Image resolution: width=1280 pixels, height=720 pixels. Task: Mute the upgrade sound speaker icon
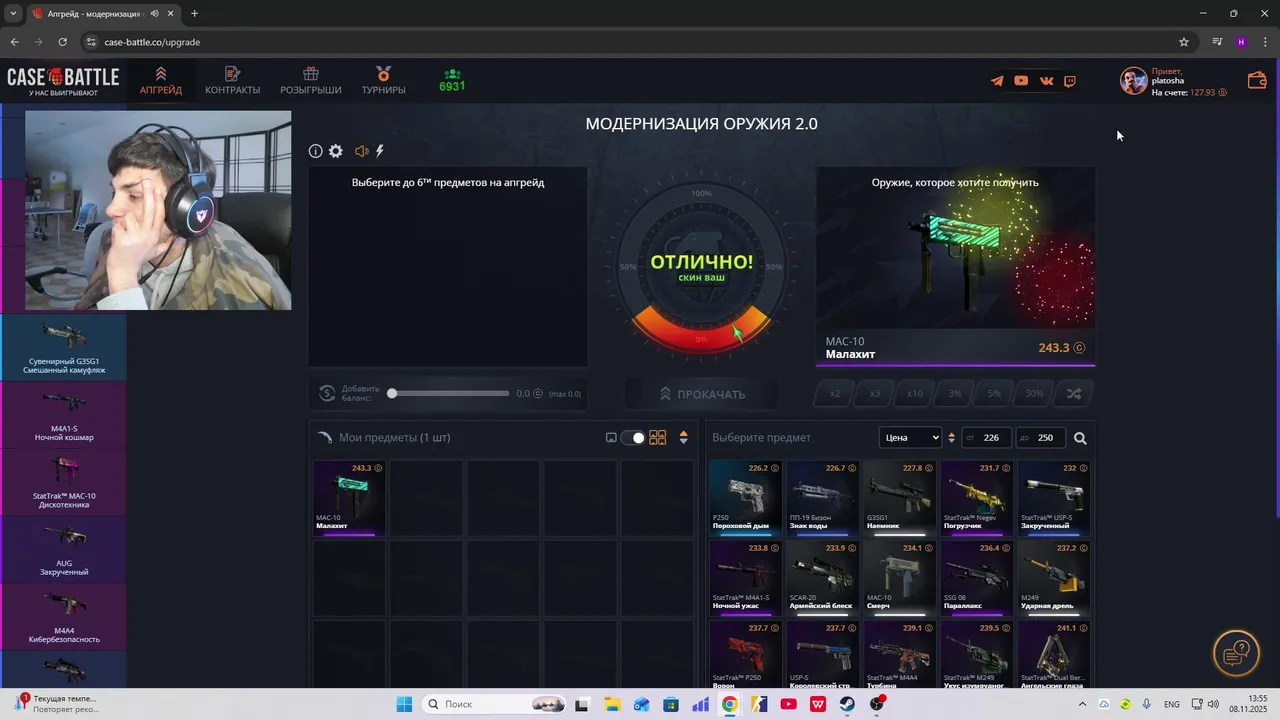pos(361,151)
